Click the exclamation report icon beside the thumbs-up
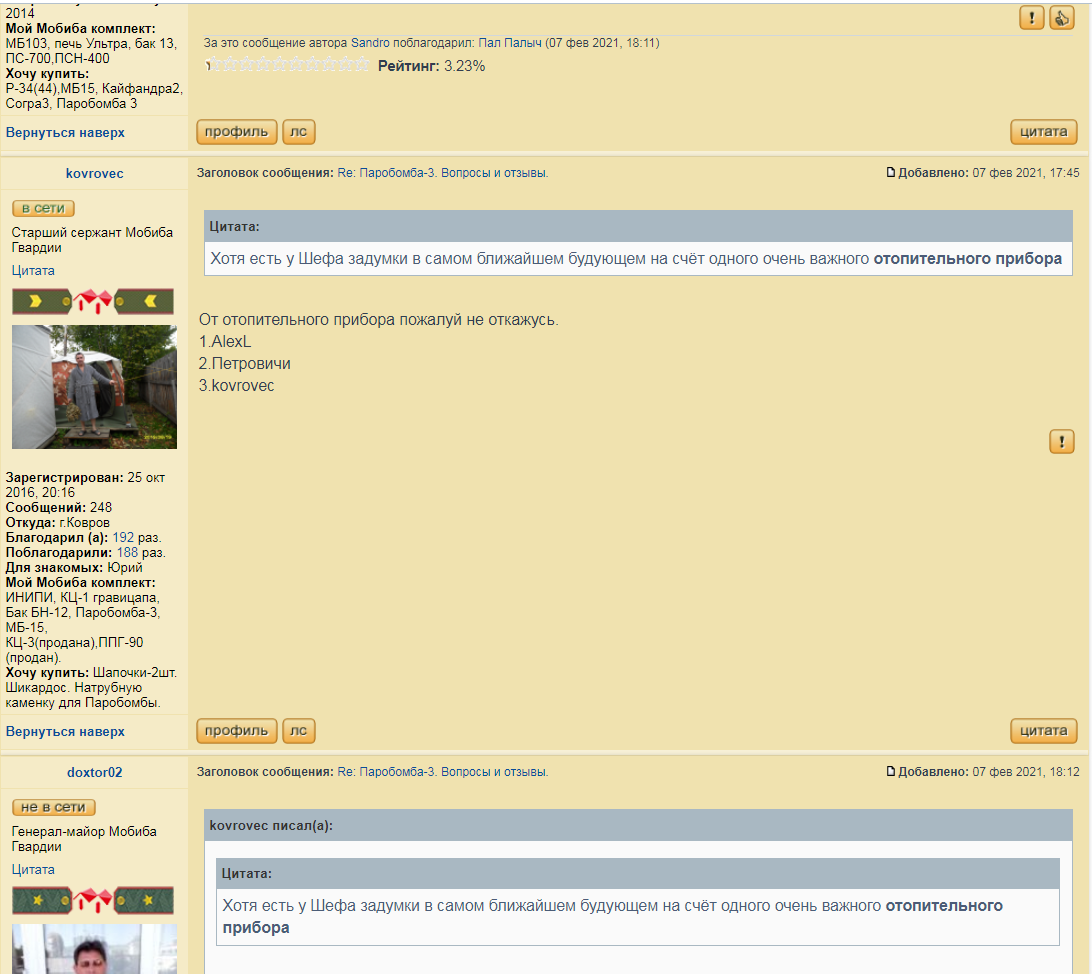Screen dimensions: 1092x974 [1032, 17]
